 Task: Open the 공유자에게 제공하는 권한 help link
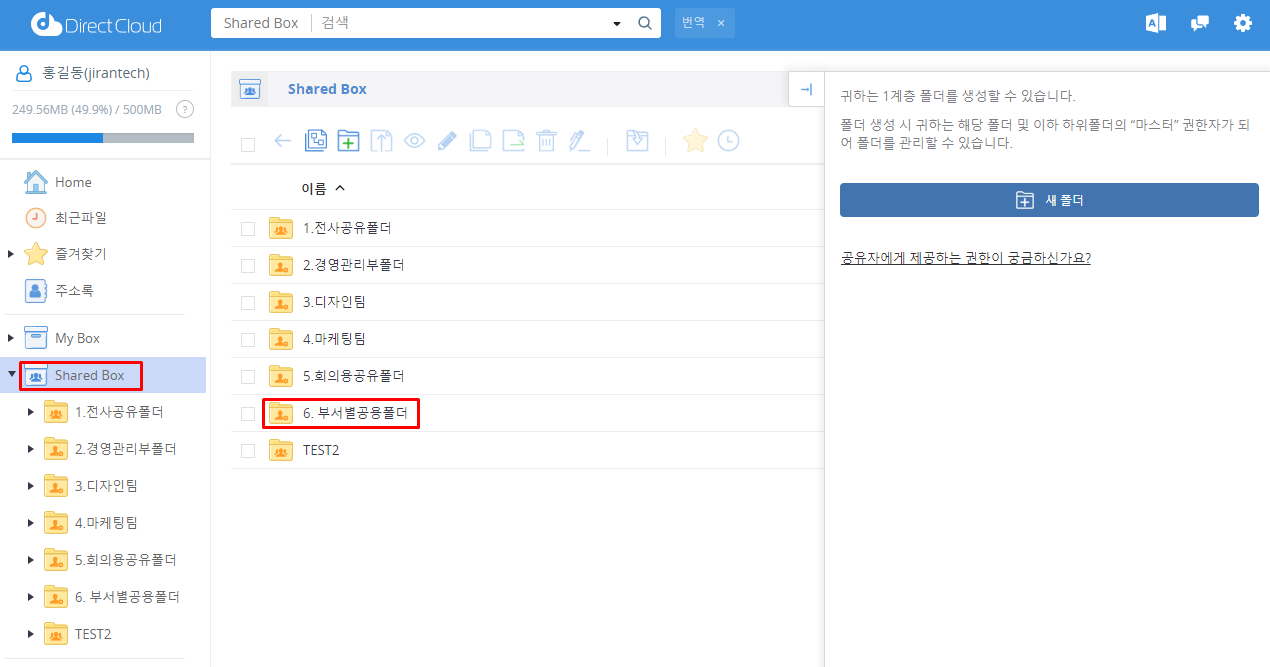[965, 257]
